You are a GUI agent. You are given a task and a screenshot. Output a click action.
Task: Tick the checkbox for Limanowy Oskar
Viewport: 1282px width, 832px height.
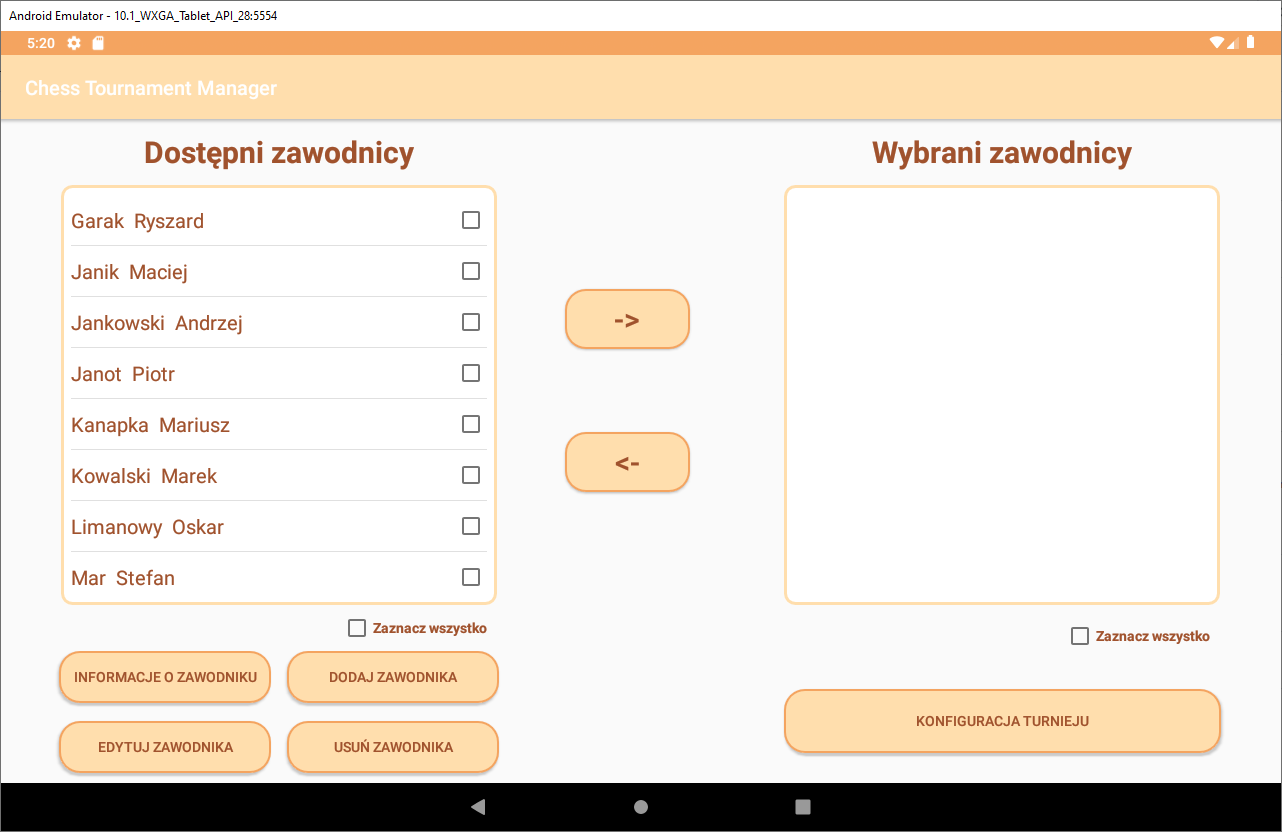coord(471,526)
